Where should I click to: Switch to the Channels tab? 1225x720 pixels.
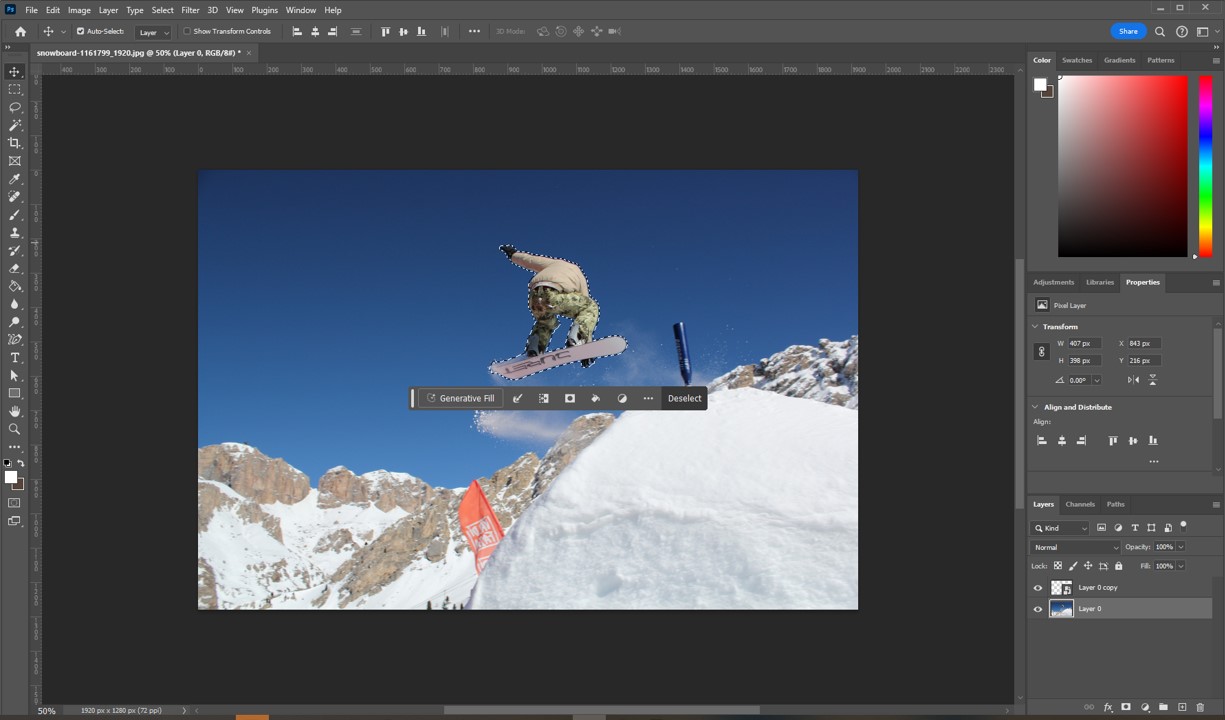pyautogui.click(x=1080, y=504)
